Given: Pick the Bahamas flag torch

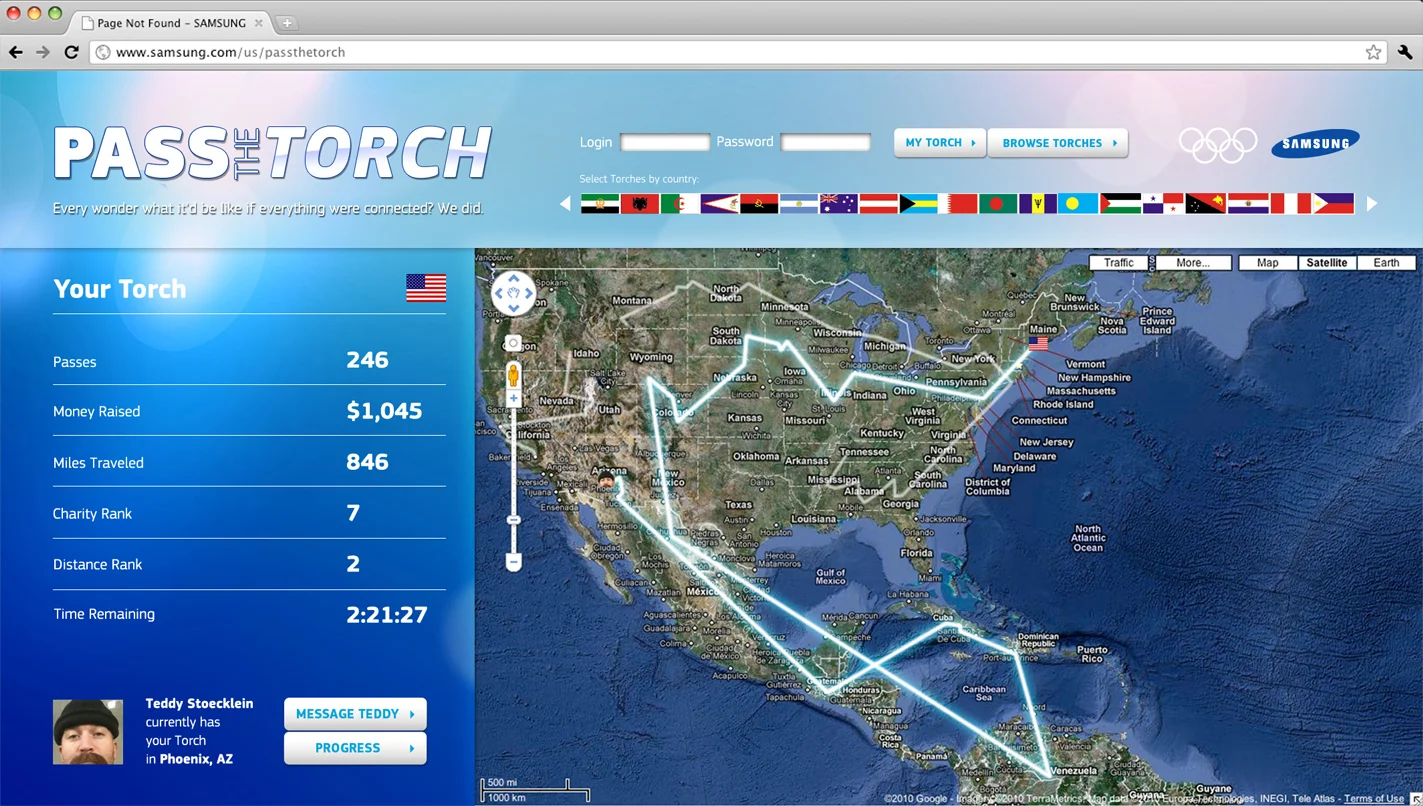Looking at the screenshot, I should [x=918, y=204].
